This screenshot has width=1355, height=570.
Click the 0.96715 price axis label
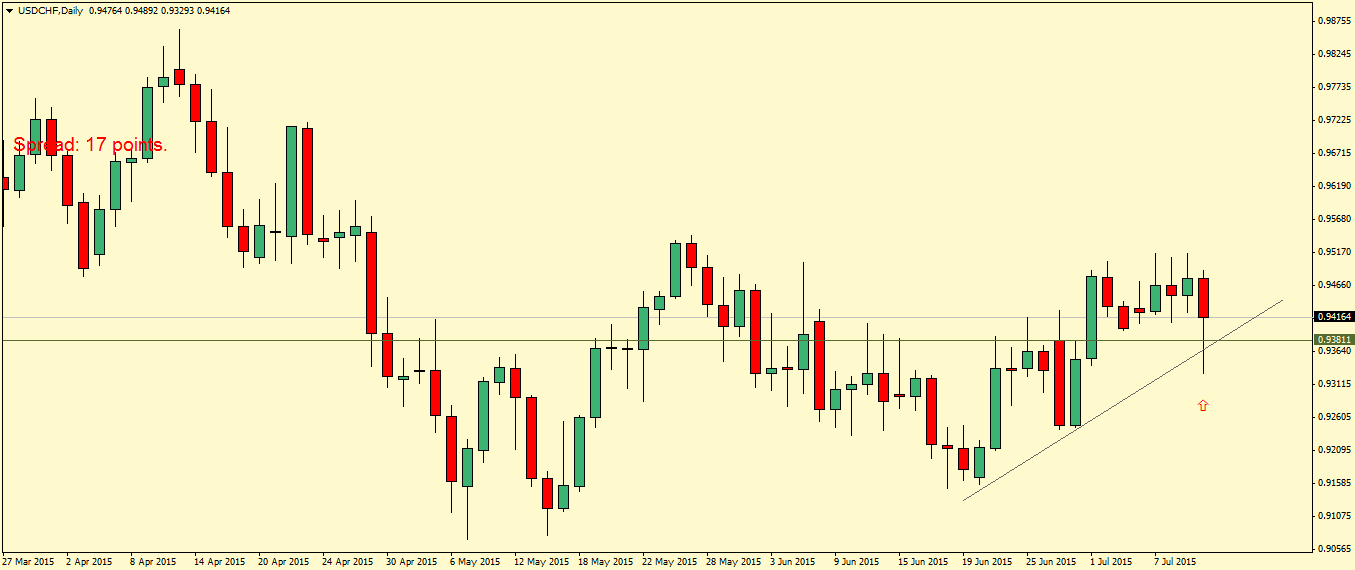point(1335,152)
